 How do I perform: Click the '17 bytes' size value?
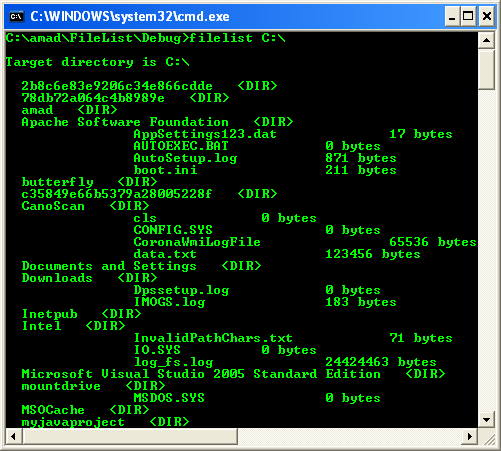tap(421, 134)
